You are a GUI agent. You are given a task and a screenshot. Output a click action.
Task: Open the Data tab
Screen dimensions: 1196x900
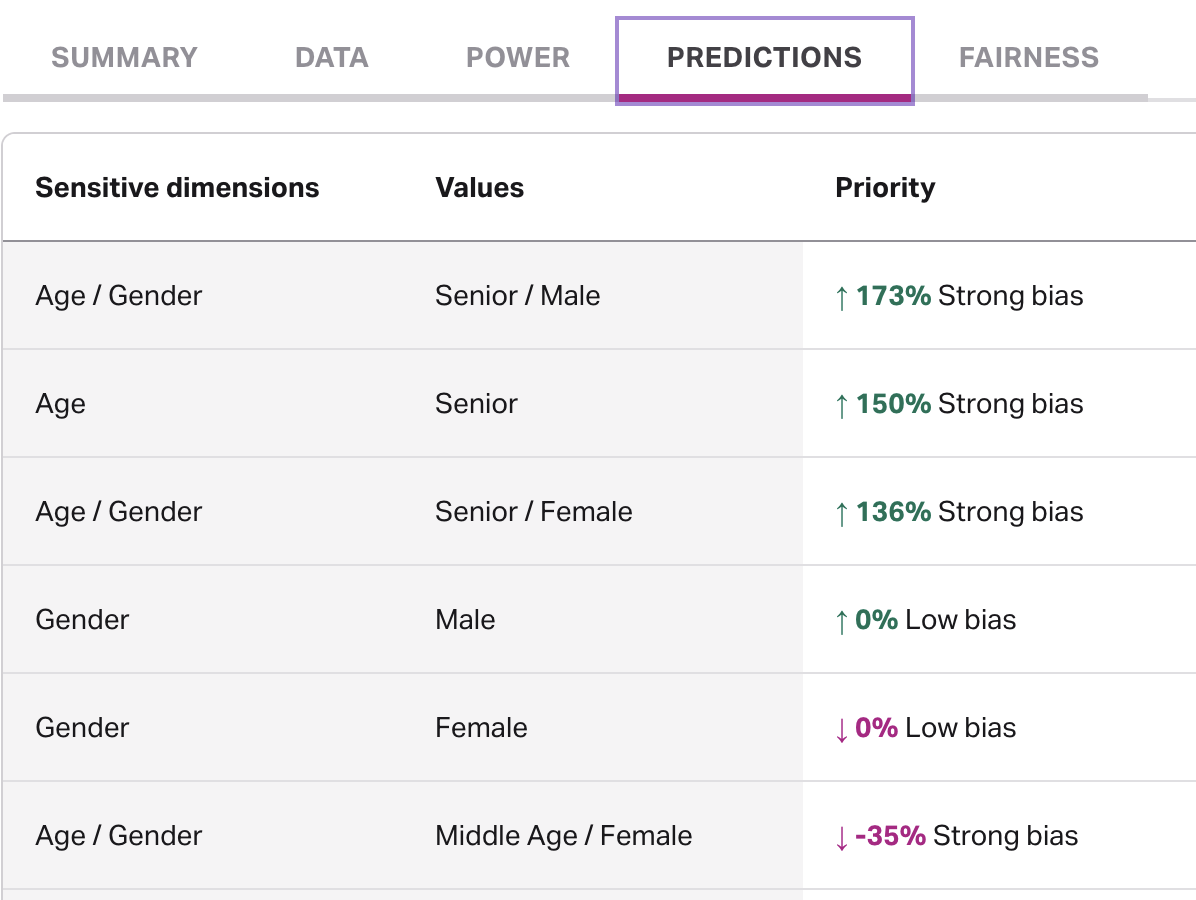pyautogui.click(x=332, y=57)
